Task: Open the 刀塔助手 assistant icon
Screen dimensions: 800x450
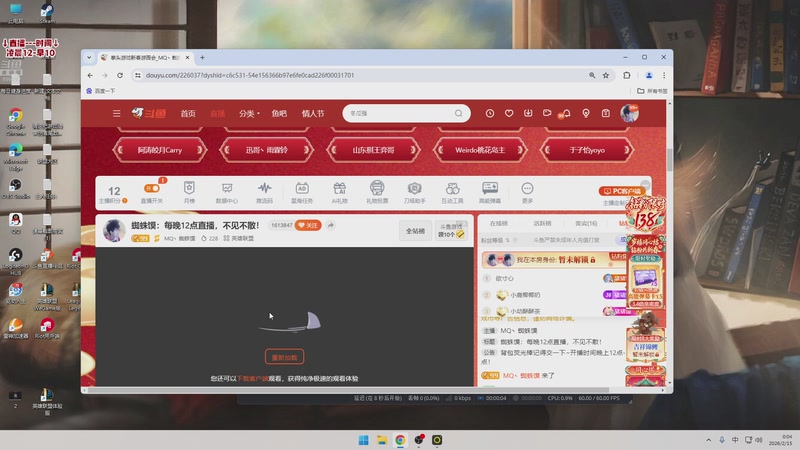Action: coord(414,192)
